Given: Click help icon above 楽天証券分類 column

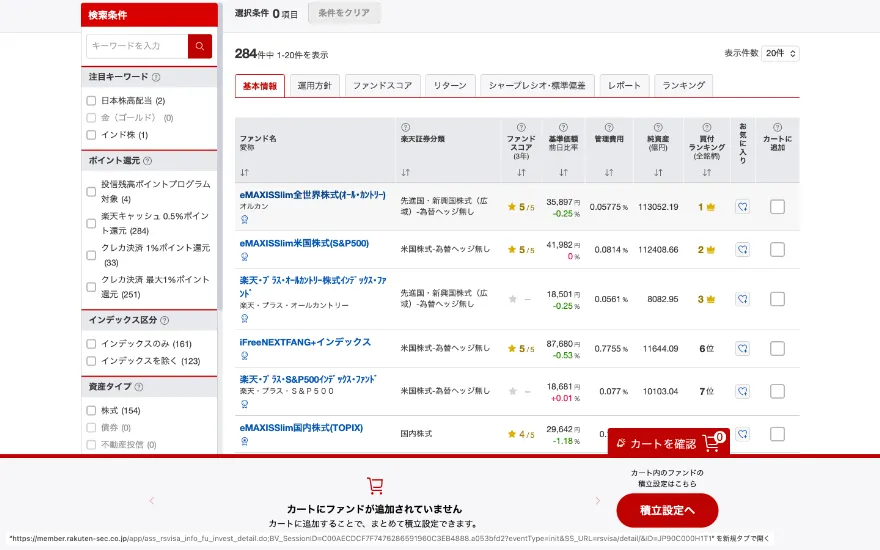Looking at the screenshot, I should (406, 127).
